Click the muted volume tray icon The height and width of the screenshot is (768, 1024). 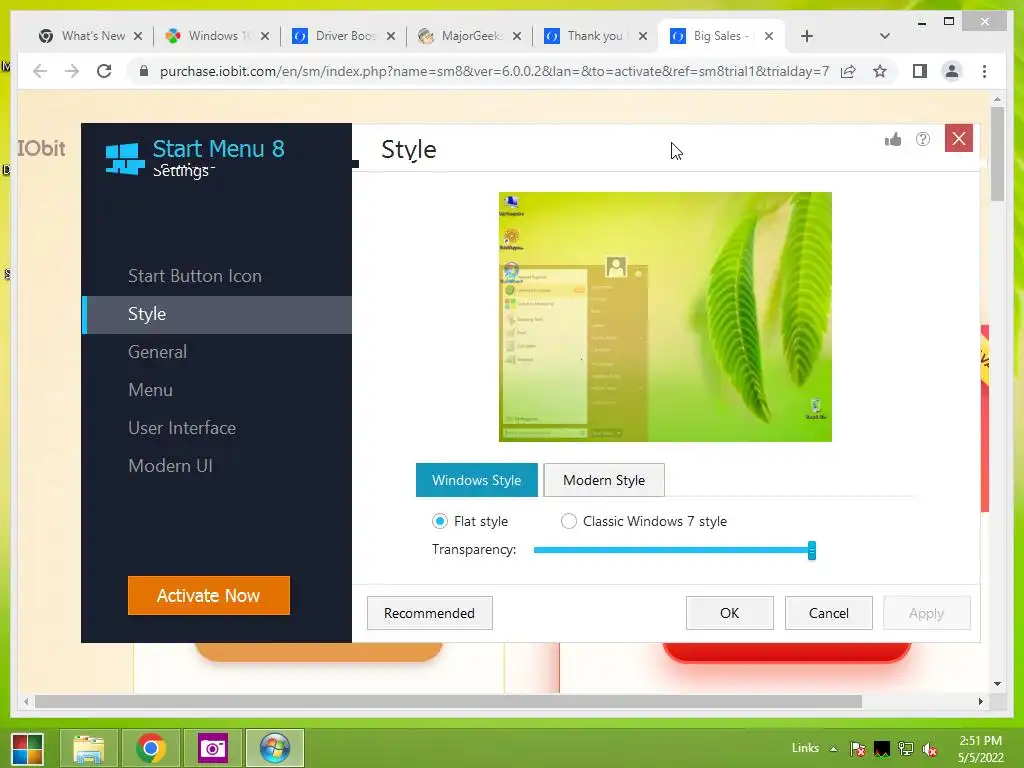pos(930,749)
